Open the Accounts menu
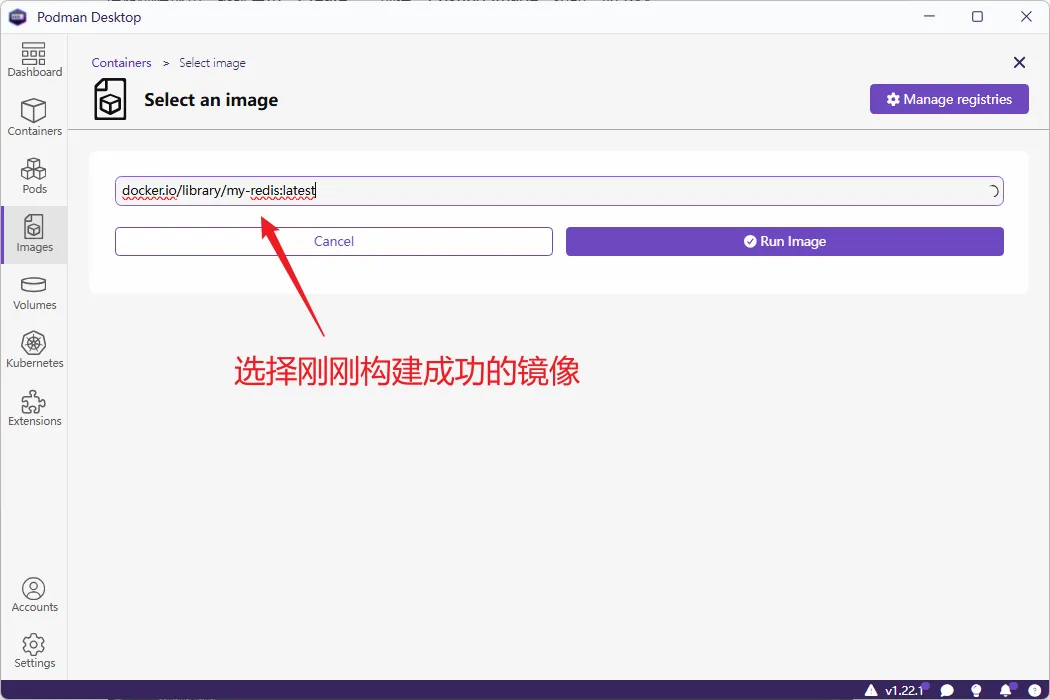Image resolution: width=1050 pixels, height=700 pixels. pos(34,594)
